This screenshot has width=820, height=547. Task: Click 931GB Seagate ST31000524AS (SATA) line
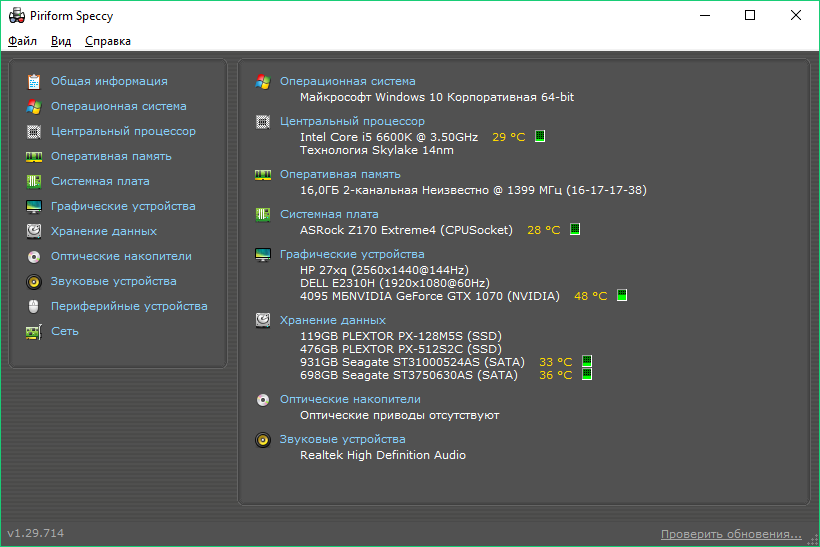(412, 362)
